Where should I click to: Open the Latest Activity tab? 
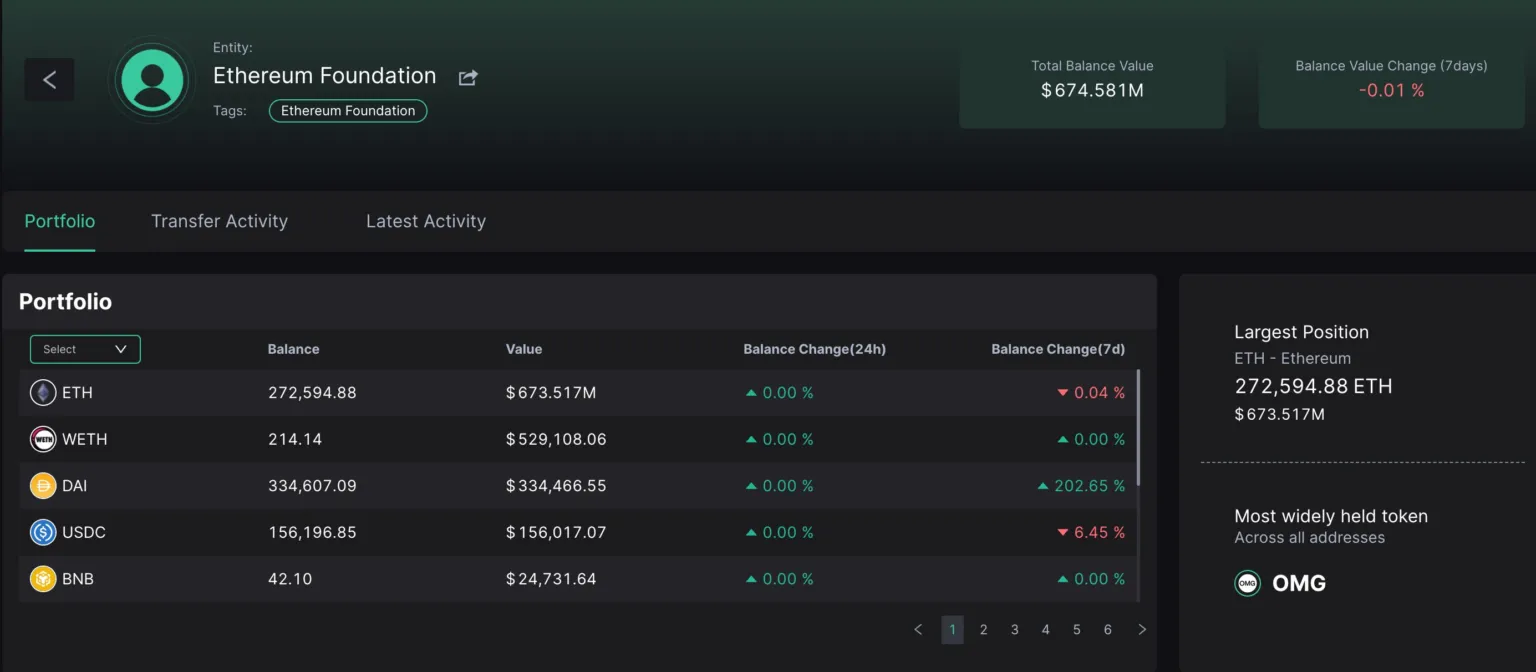[x=425, y=221]
